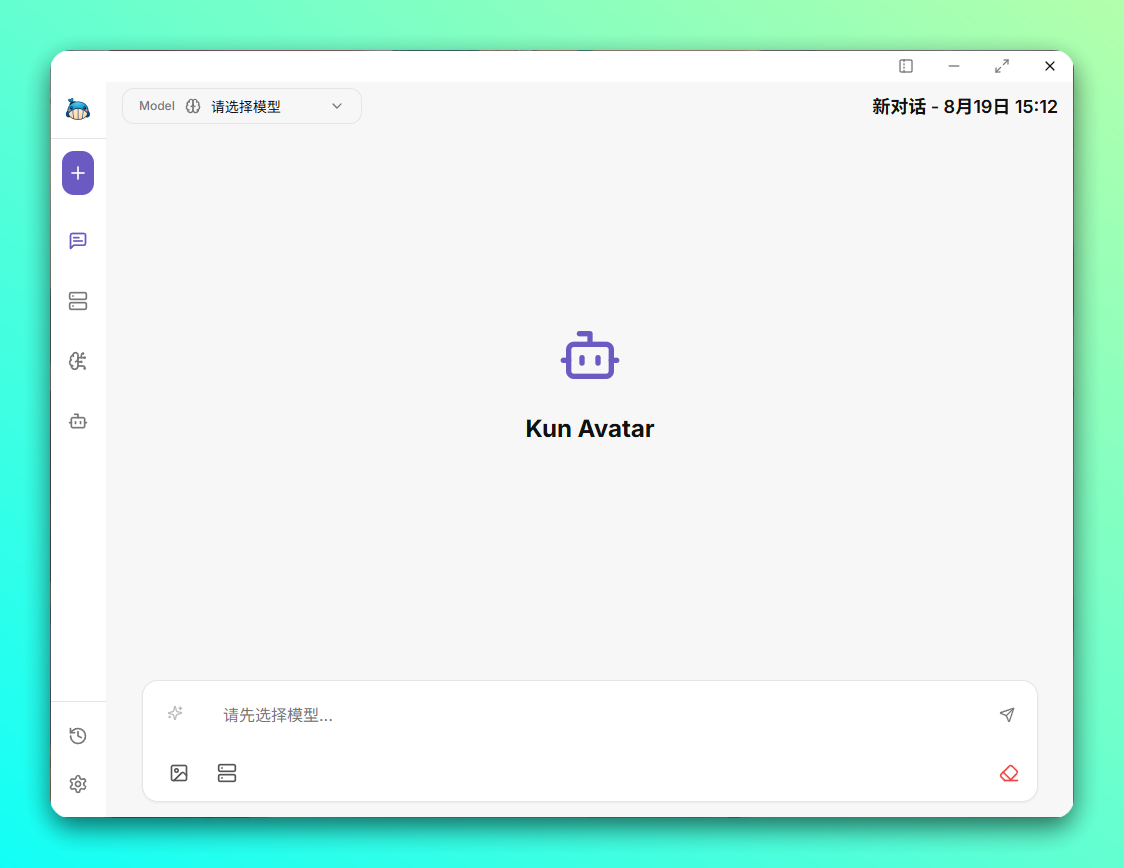1124x868 pixels.
Task: Click server icon in input toolbar
Action: (227, 773)
